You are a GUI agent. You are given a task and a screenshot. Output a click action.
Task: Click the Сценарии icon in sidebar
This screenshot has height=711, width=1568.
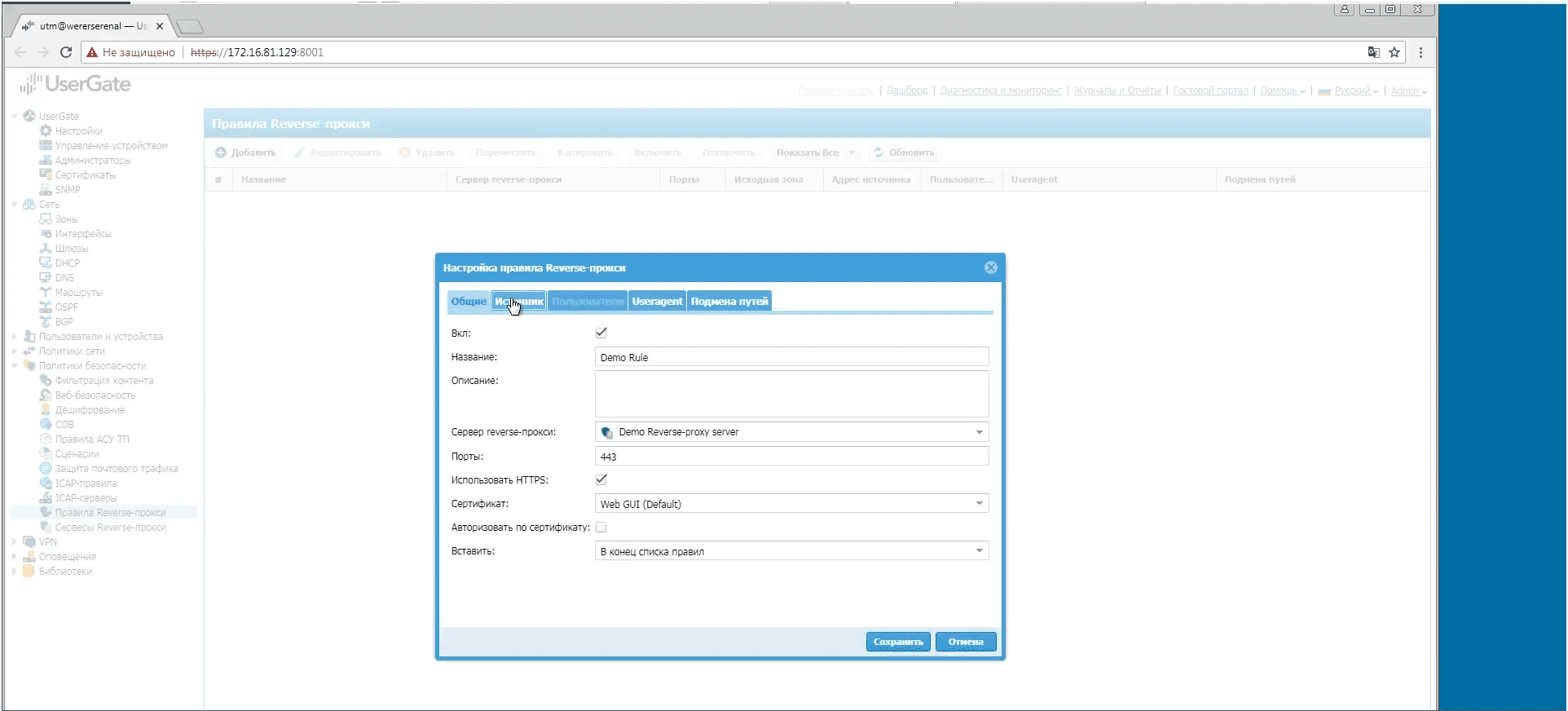(46, 453)
